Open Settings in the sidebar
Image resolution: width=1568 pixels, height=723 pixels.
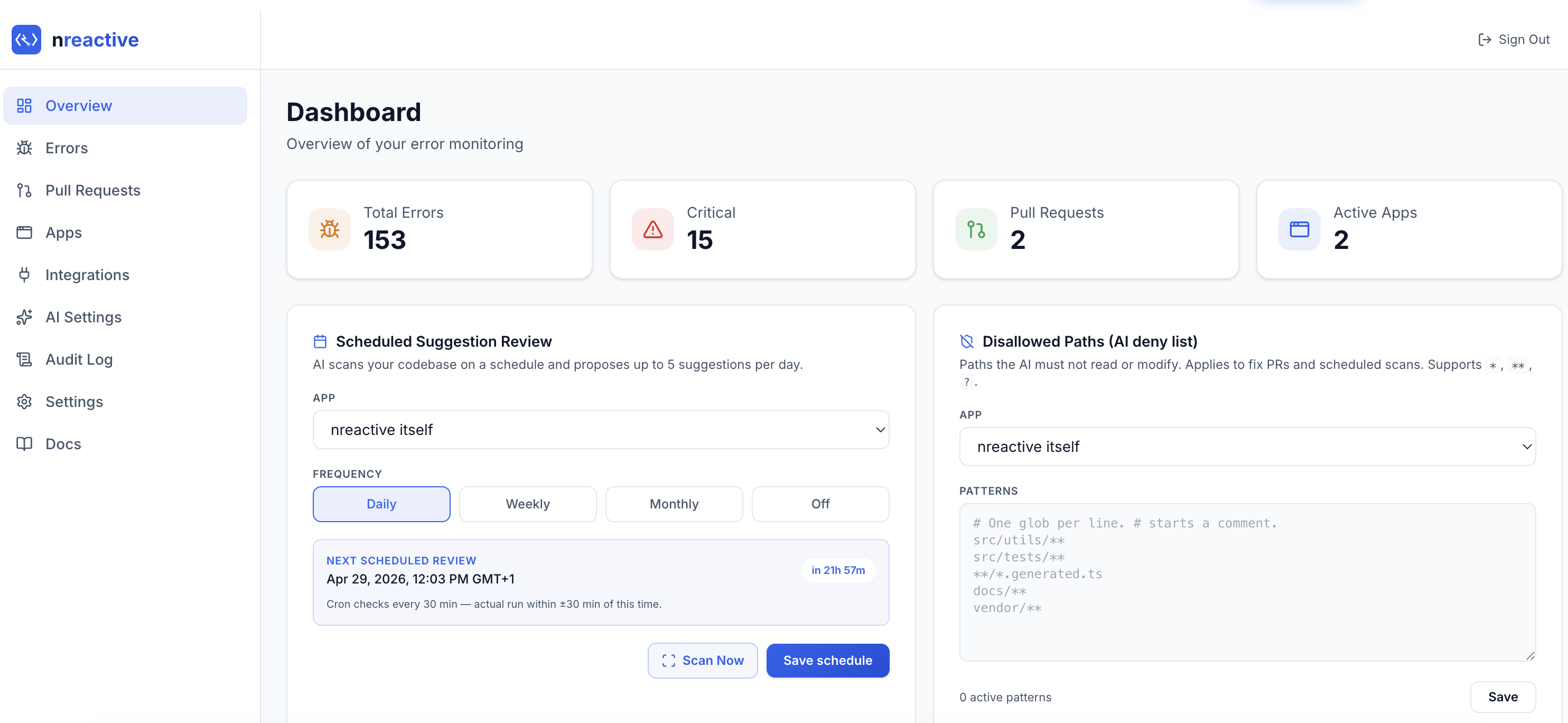pyautogui.click(x=125, y=402)
